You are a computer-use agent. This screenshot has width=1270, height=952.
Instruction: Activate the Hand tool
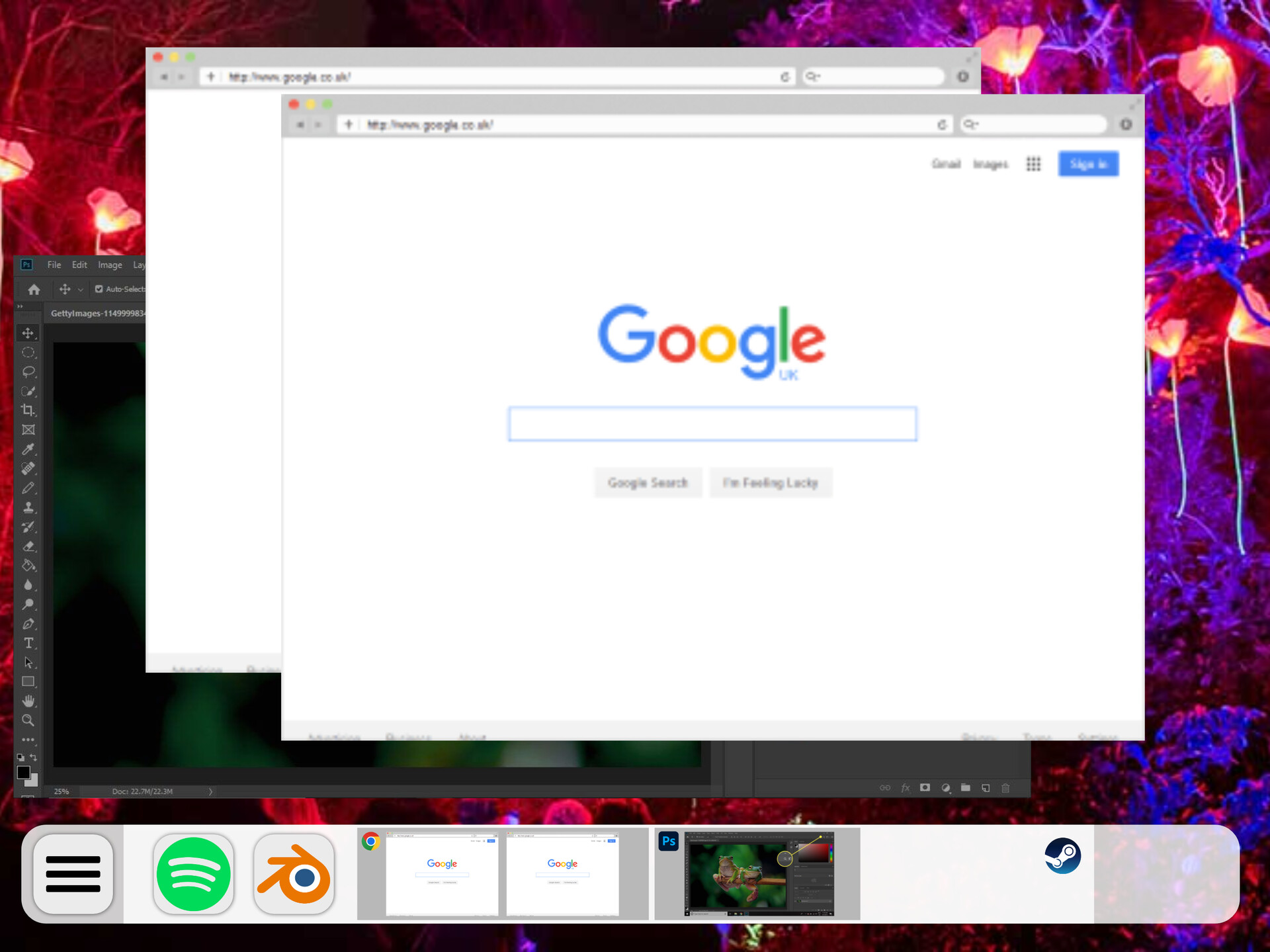(x=28, y=701)
